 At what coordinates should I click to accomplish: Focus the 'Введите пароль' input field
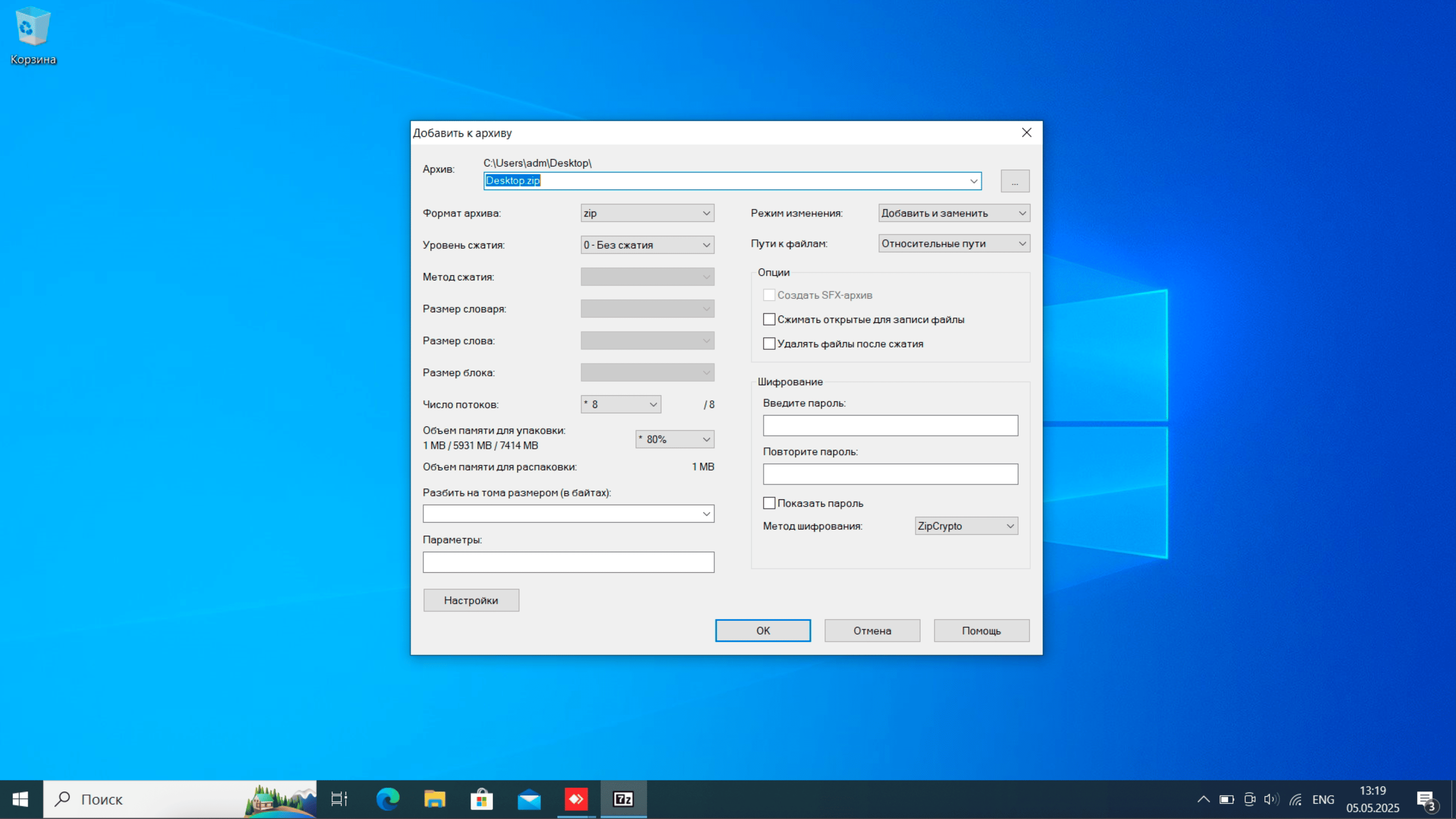pyautogui.click(x=890, y=426)
